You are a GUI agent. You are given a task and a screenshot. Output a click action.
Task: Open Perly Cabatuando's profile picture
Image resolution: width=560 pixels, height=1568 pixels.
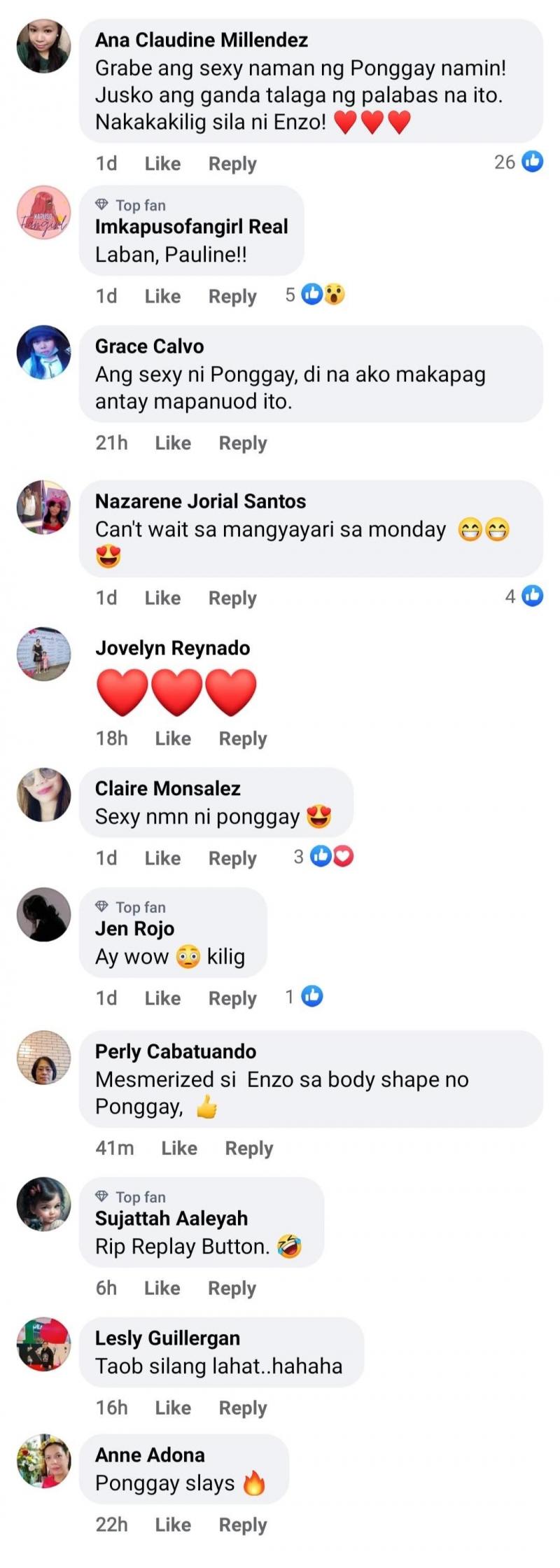(x=44, y=1057)
